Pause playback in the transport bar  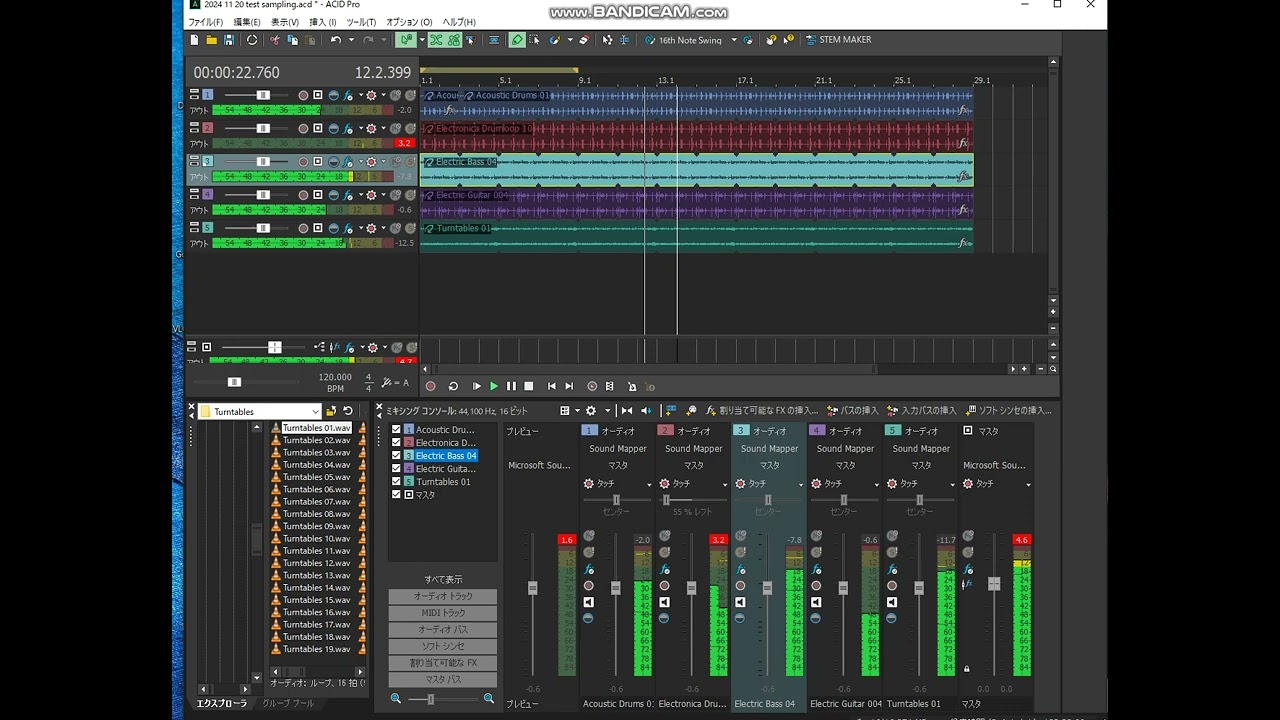pyautogui.click(x=511, y=386)
